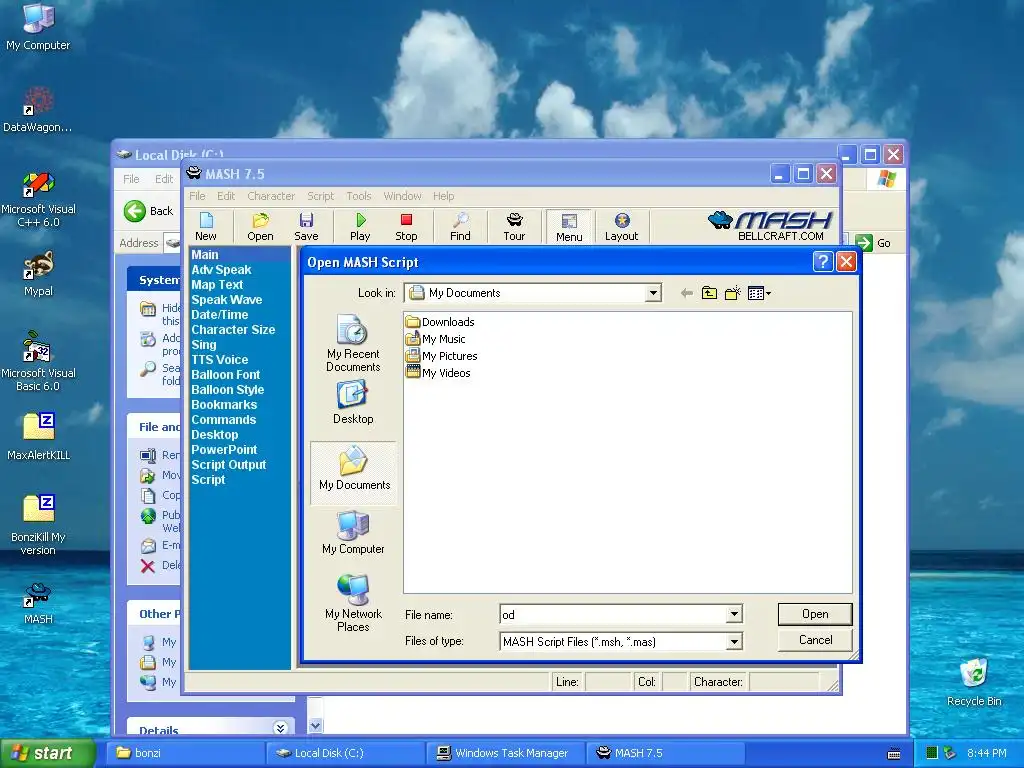Viewport: 1024px width, 768px height.
Task: Select the Downloads folder
Action: (x=440, y=322)
